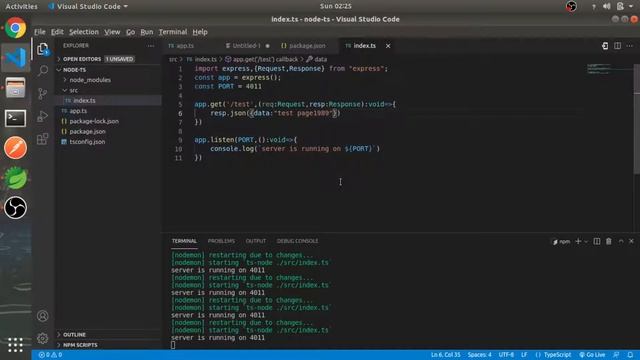Screen dimensions: 640x360
Task: Open Explorer views and more actions ellipsis
Action: click(x=151, y=46)
